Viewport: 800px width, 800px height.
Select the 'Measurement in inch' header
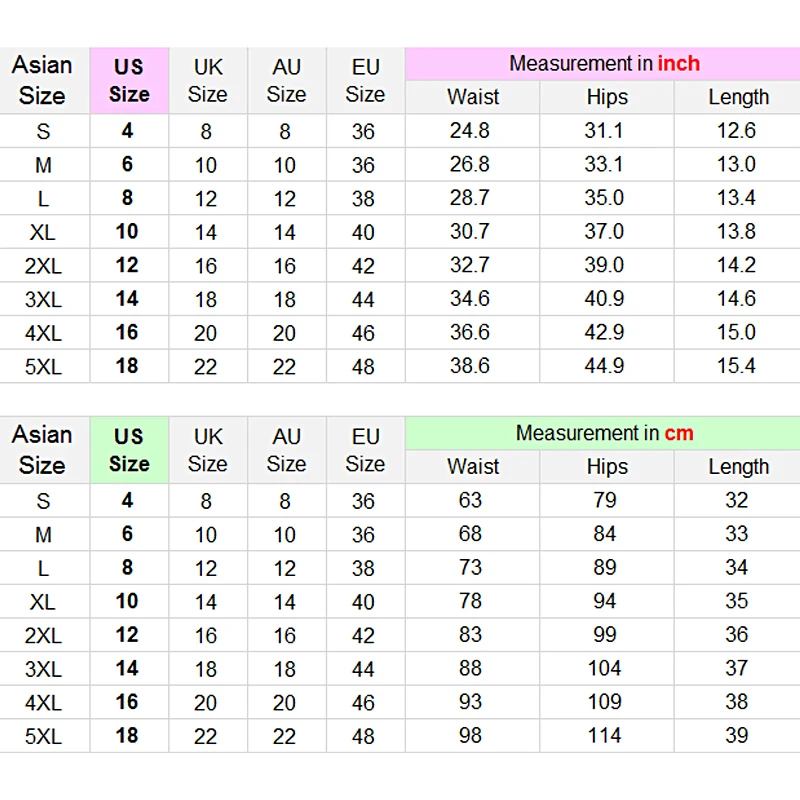coord(603,64)
